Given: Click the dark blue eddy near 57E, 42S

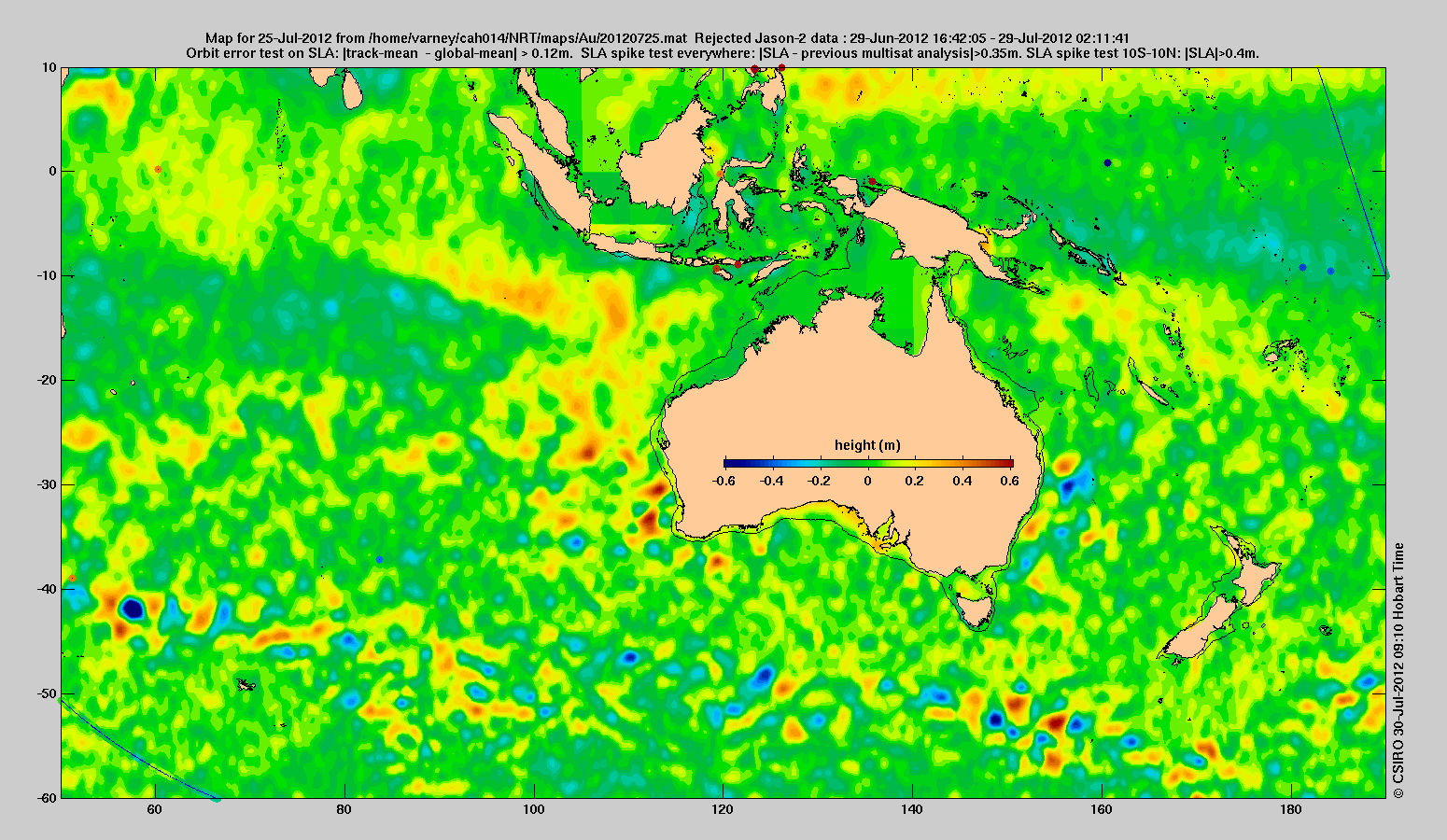Looking at the screenshot, I should 132,609.
